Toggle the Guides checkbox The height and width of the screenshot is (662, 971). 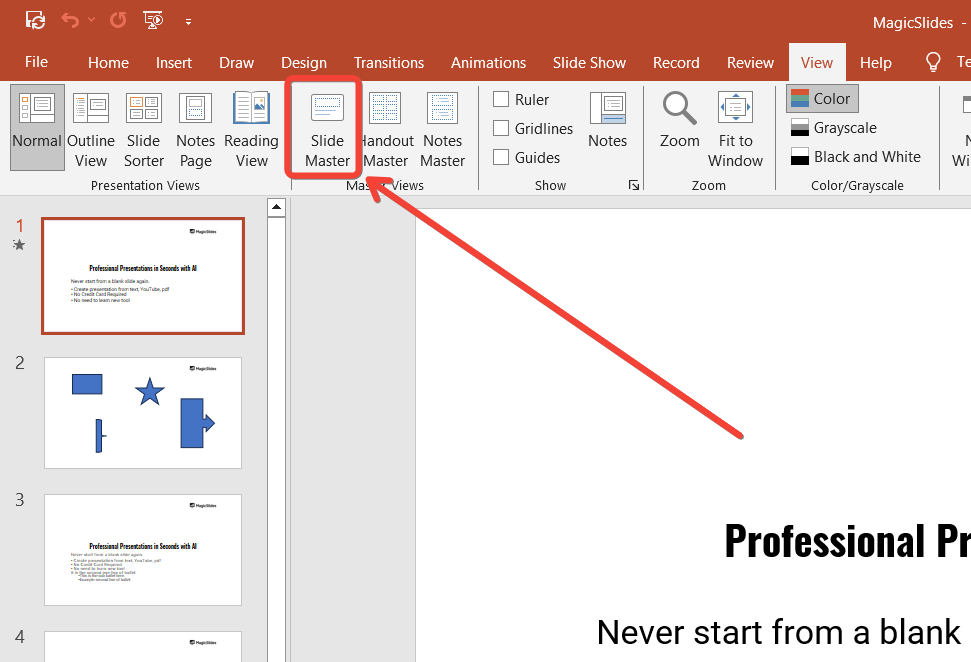(x=502, y=157)
